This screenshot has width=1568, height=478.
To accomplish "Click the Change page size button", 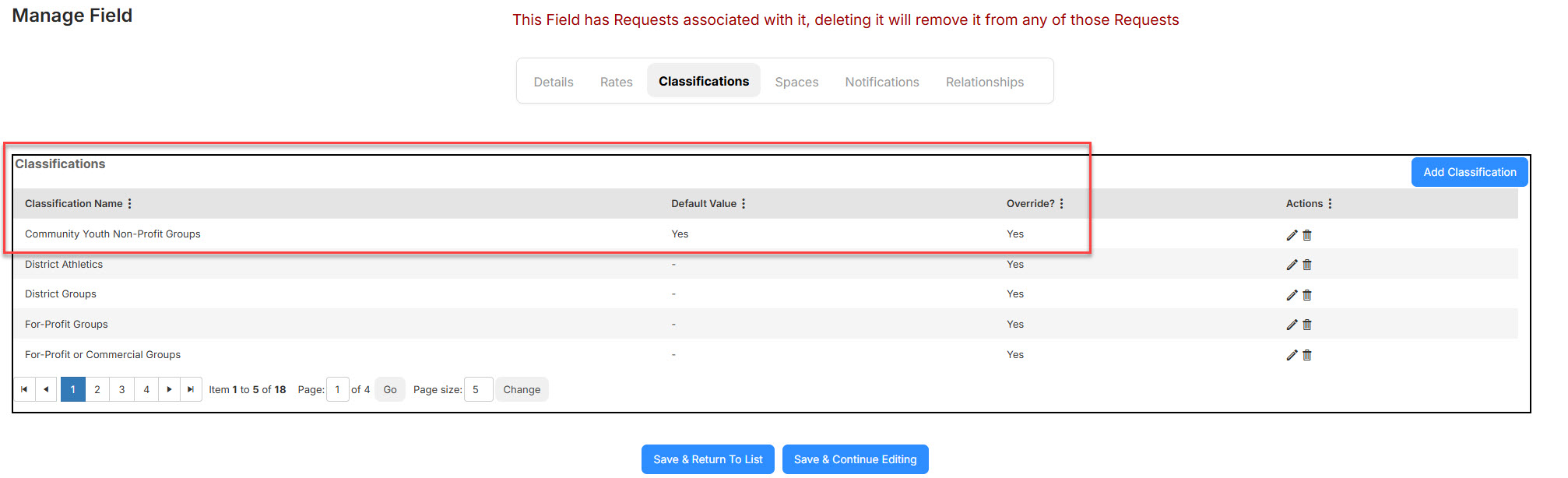I will pyautogui.click(x=522, y=389).
